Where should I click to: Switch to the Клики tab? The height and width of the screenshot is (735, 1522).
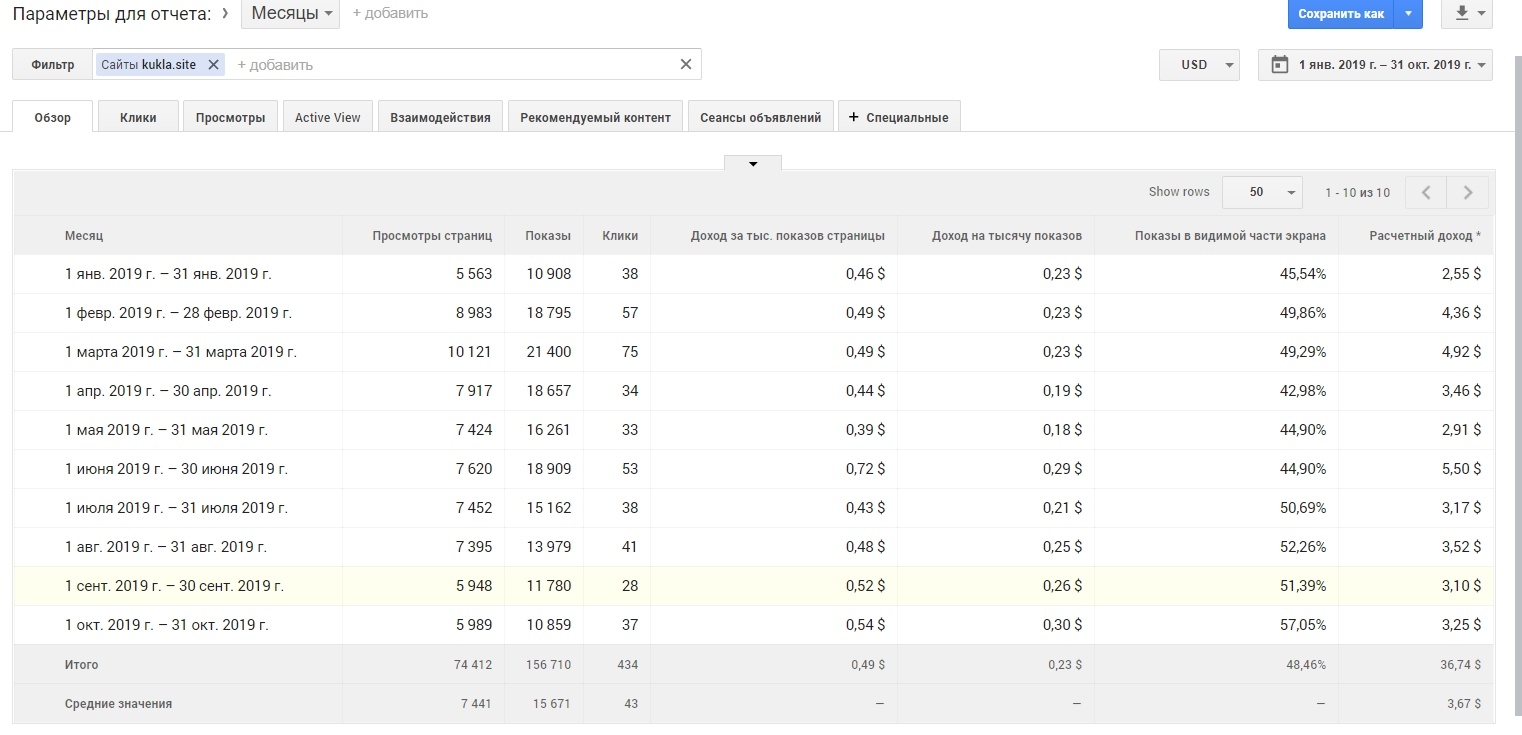[138, 117]
